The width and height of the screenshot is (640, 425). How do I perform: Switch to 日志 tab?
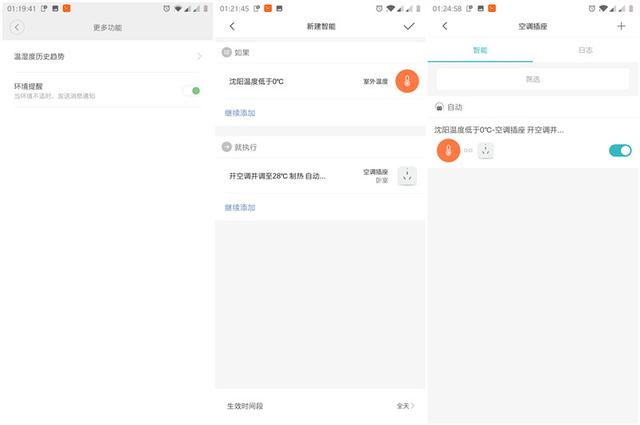click(585, 50)
